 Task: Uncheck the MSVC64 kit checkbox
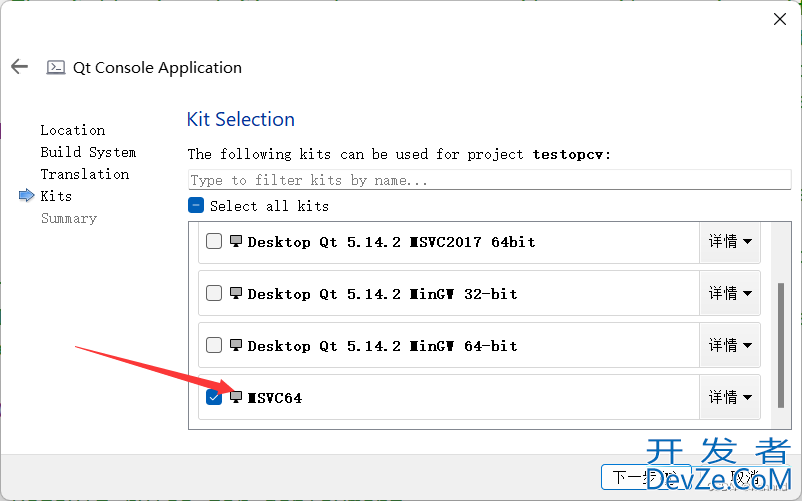click(214, 397)
